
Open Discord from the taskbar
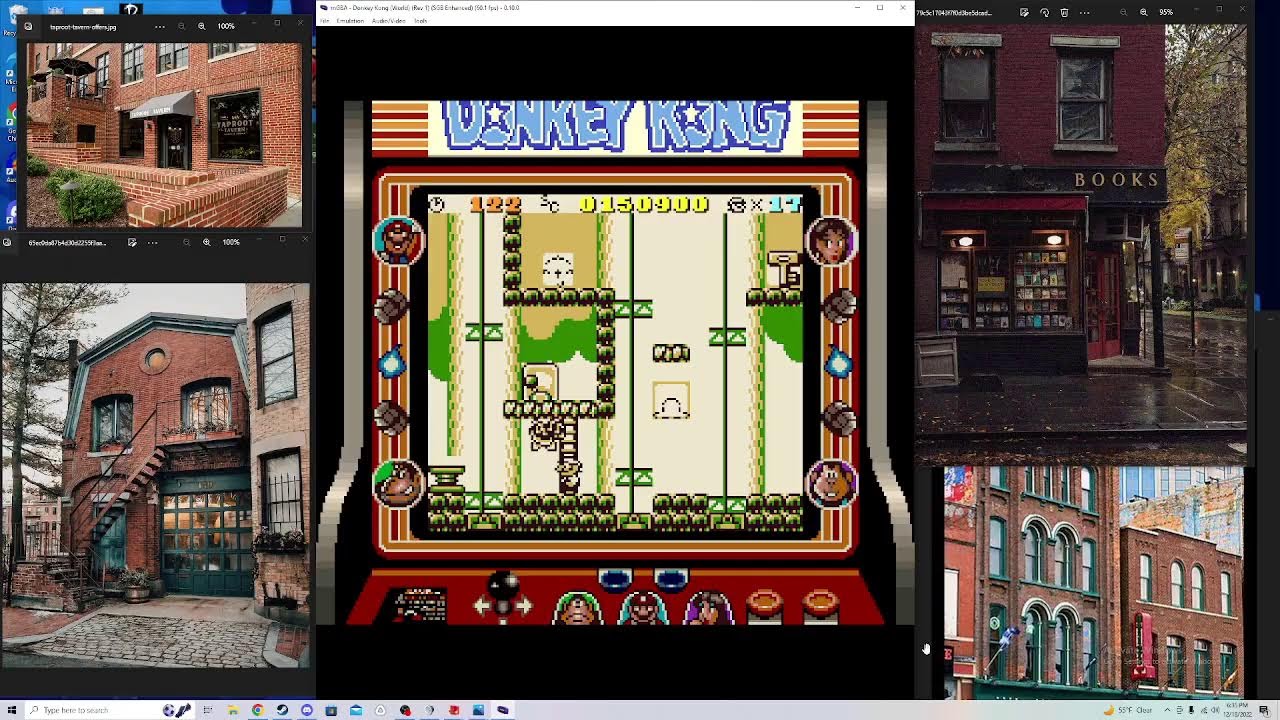[x=307, y=710]
